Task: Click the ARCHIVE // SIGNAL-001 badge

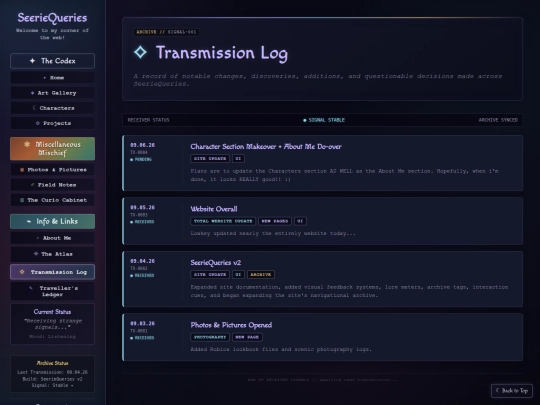Action: tap(166, 32)
